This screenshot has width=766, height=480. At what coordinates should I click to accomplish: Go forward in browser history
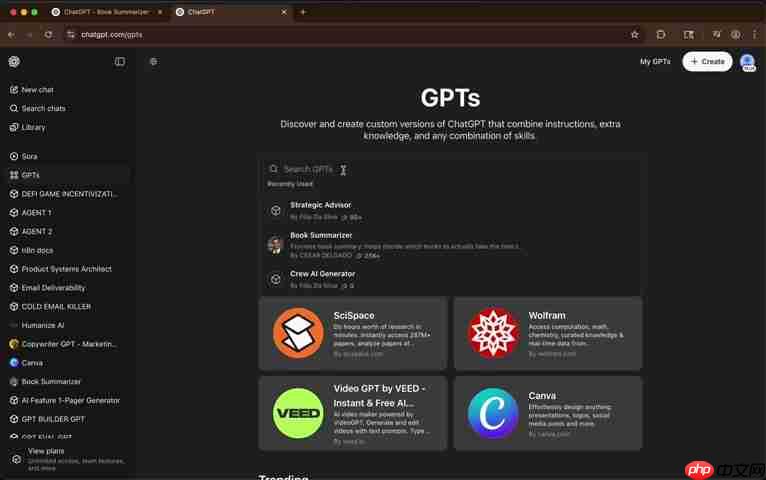point(29,35)
